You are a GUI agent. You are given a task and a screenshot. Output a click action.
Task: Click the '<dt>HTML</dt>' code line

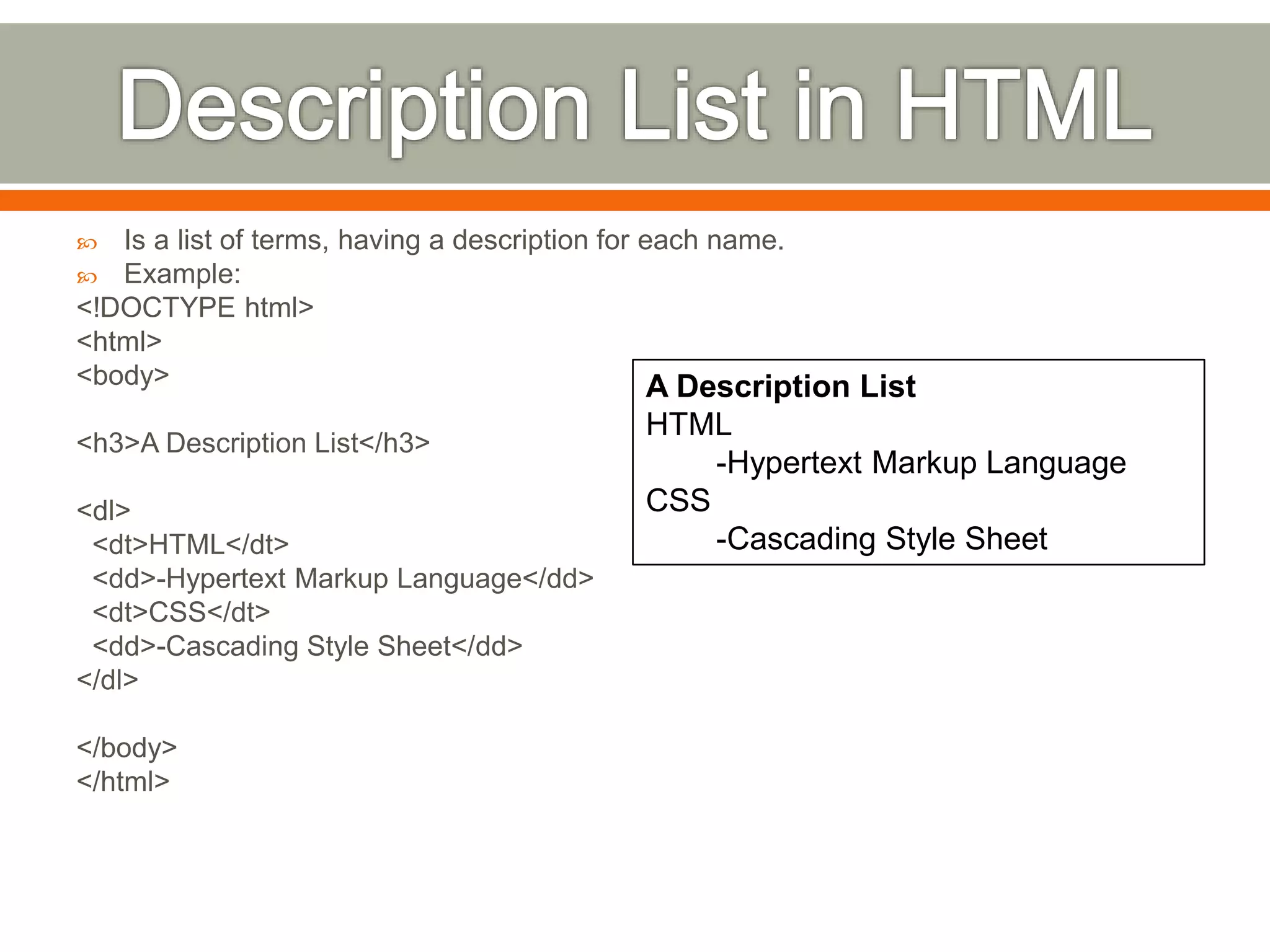tap(191, 545)
